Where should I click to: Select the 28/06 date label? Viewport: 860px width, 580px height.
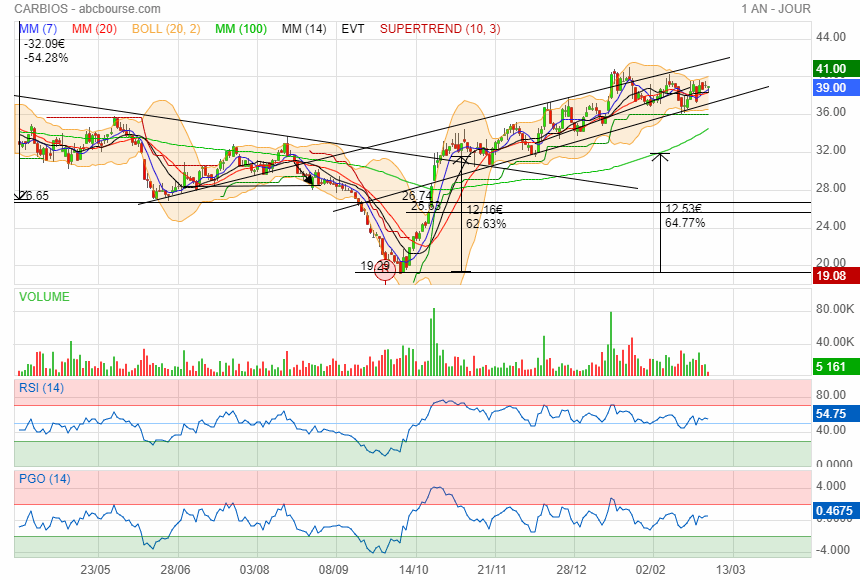coord(176,570)
